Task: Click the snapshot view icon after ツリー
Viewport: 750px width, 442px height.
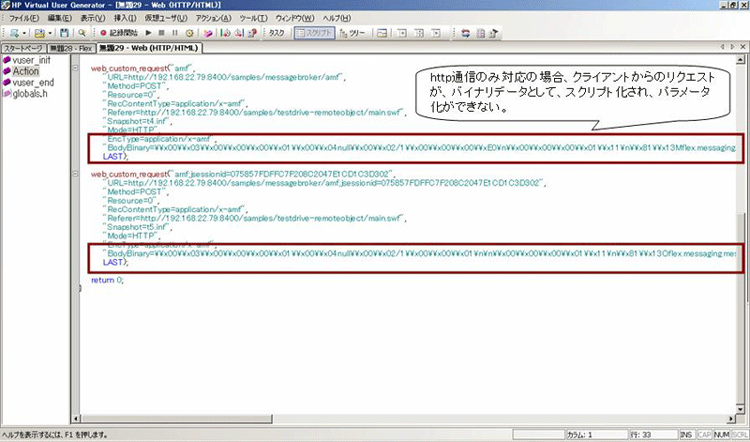Action: coord(382,33)
